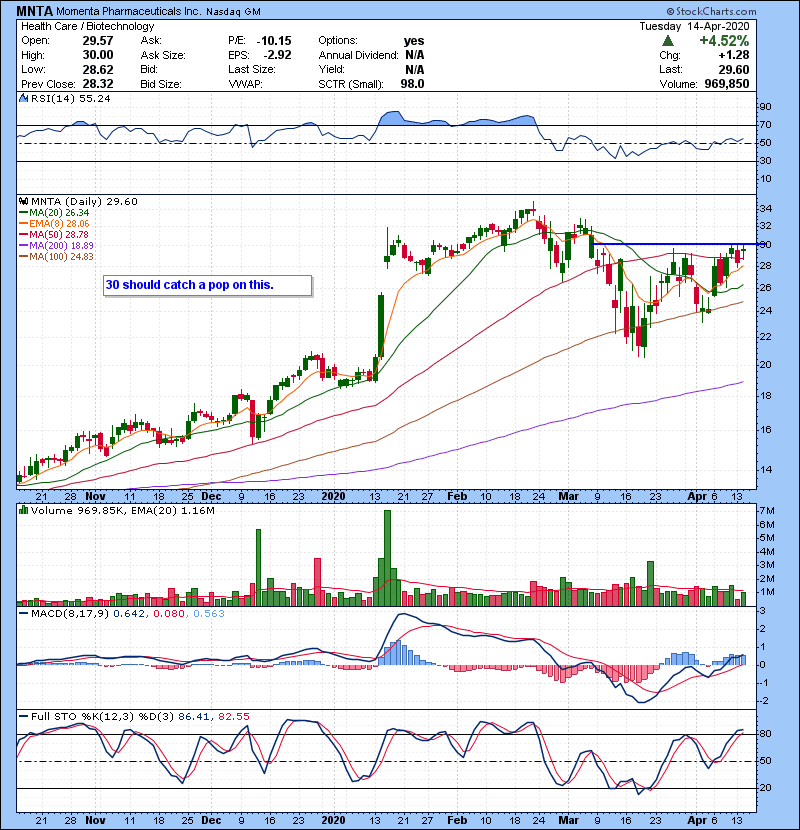Screen dimensions: 800x830
Task: Click the green up-triangle change icon
Action: tap(668, 41)
